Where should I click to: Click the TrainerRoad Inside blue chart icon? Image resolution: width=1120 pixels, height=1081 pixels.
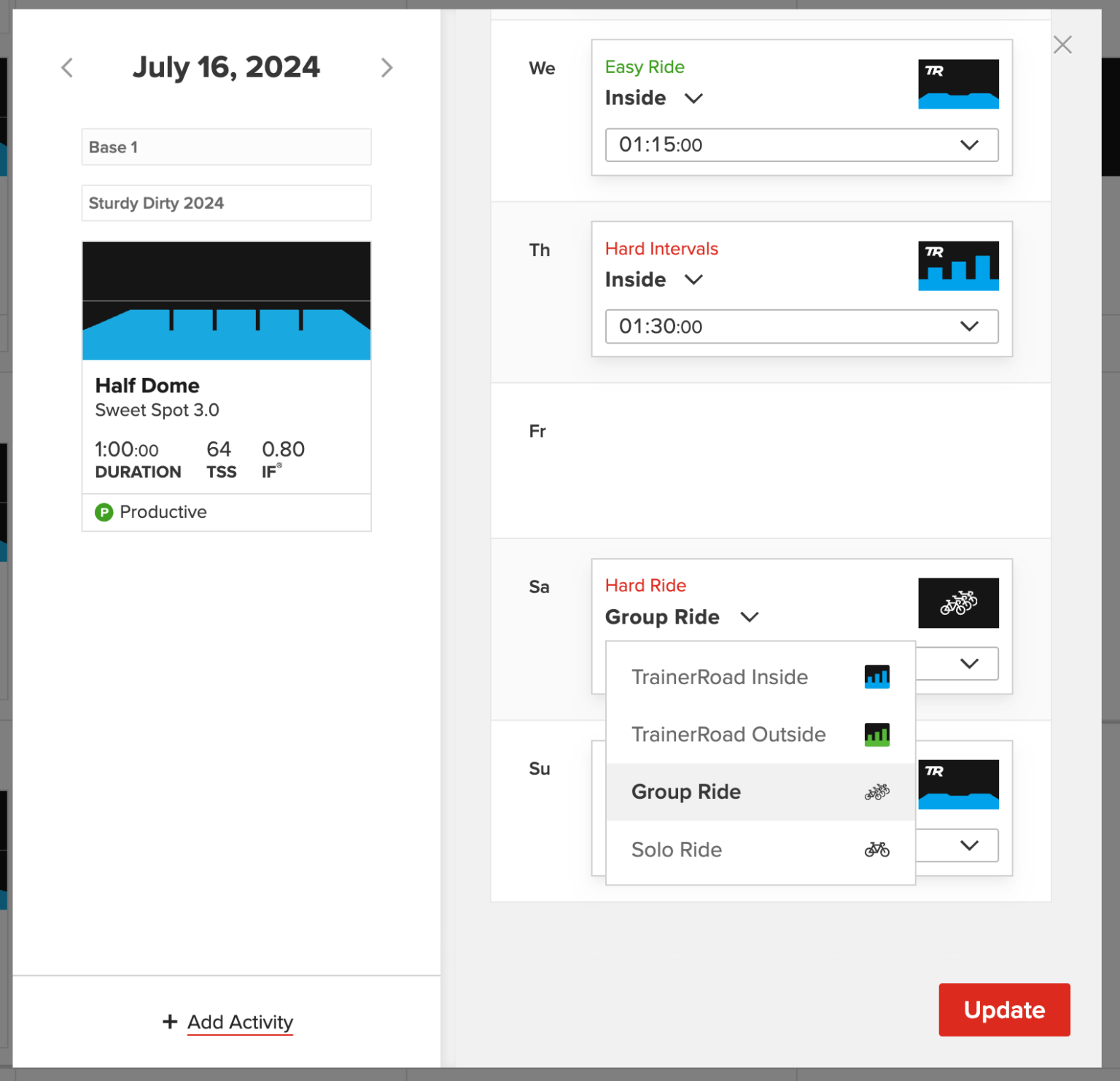pos(876,677)
